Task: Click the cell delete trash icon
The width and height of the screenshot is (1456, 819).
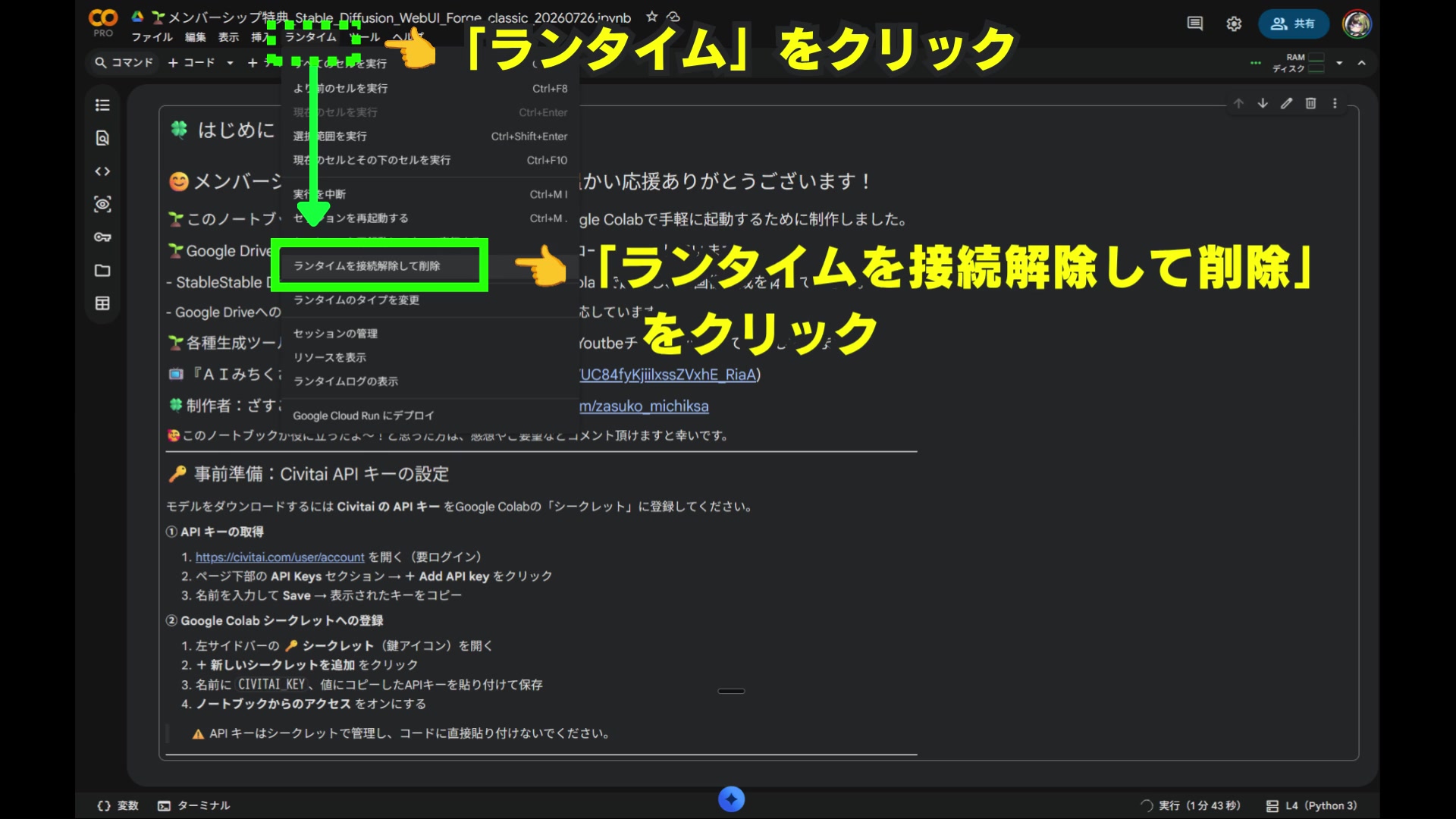Action: tap(1310, 103)
